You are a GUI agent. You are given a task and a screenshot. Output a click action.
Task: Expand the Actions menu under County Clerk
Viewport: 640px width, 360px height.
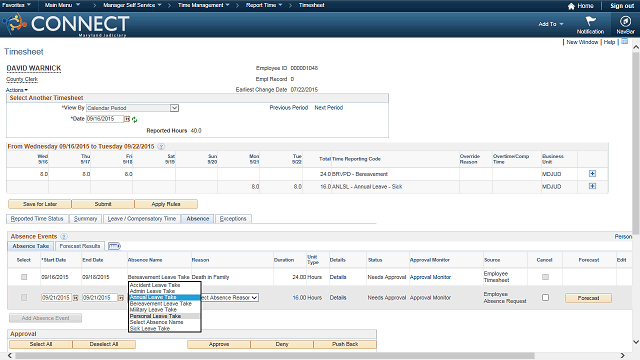[17, 90]
